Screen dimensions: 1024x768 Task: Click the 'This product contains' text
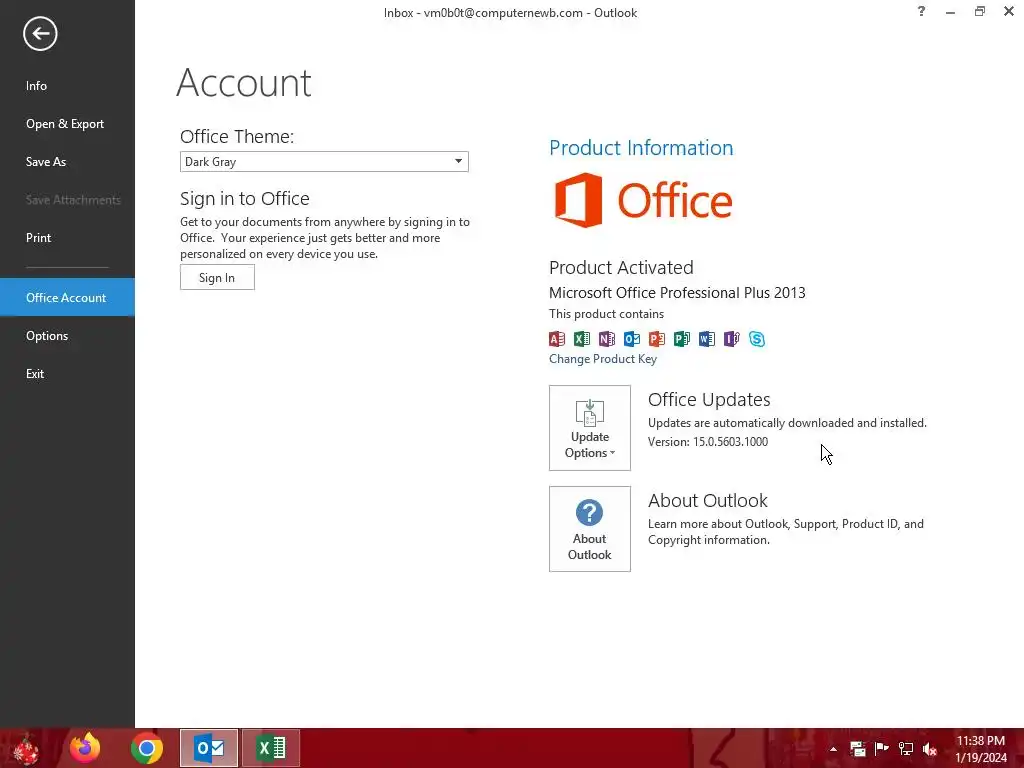coord(607,314)
